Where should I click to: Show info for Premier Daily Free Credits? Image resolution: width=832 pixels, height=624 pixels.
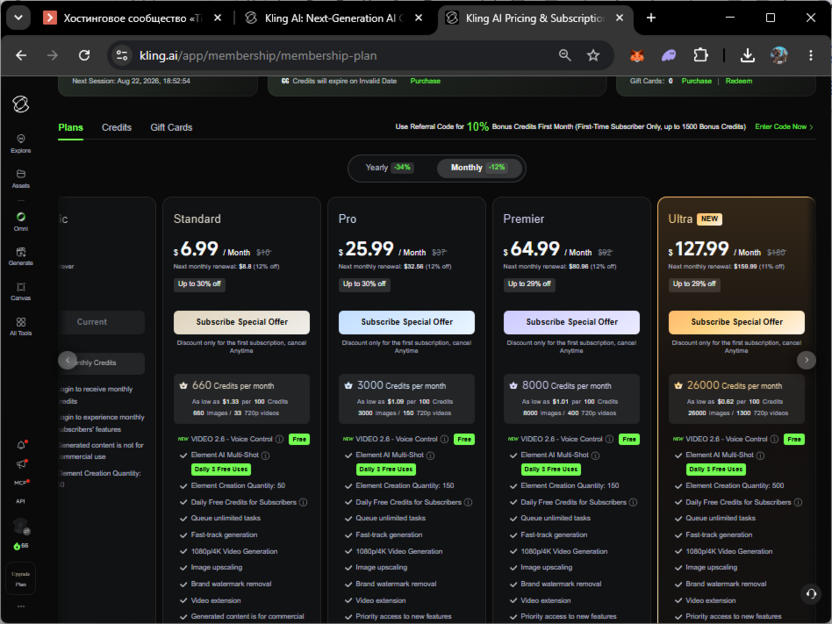[633, 502]
